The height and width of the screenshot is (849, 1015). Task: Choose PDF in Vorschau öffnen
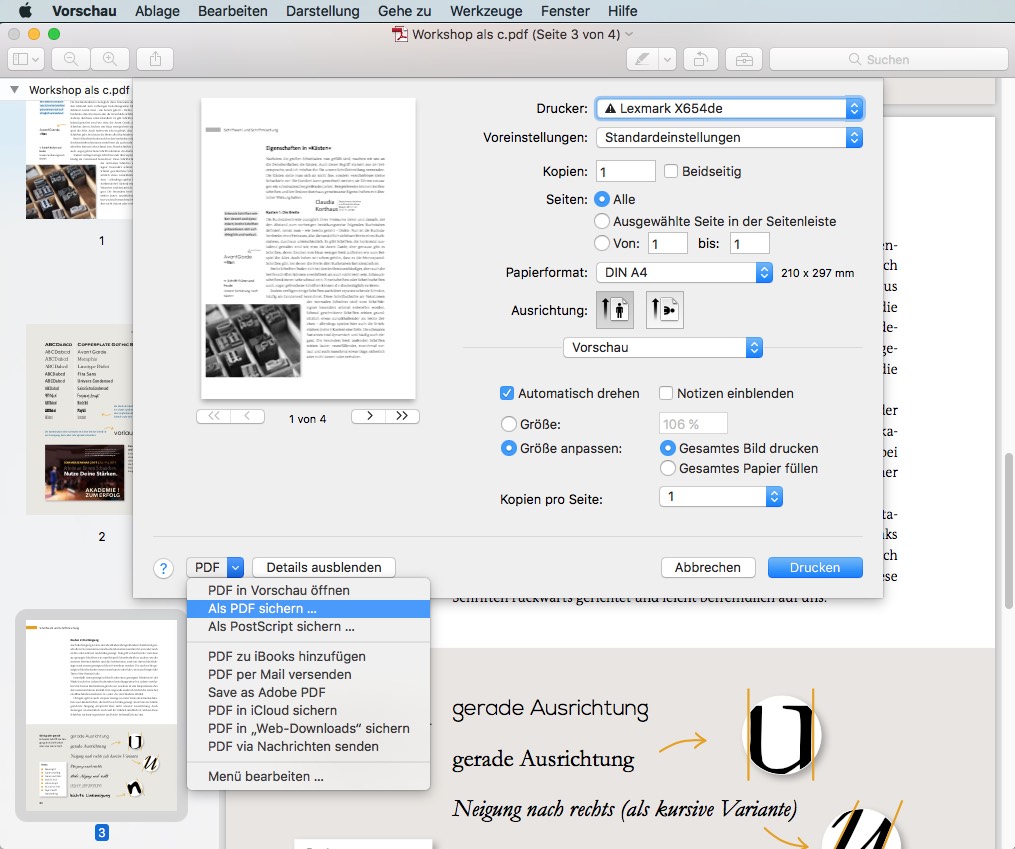[x=308, y=590]
